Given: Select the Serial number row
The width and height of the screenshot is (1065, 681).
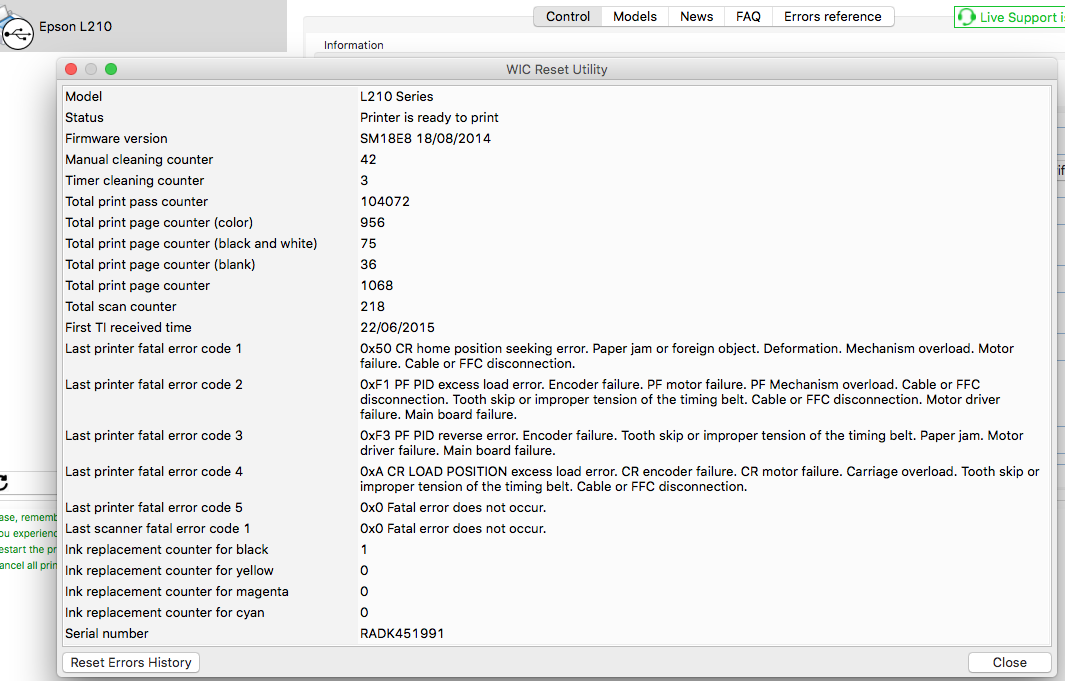Looking at the screenshot, I should tap(400, 633).
